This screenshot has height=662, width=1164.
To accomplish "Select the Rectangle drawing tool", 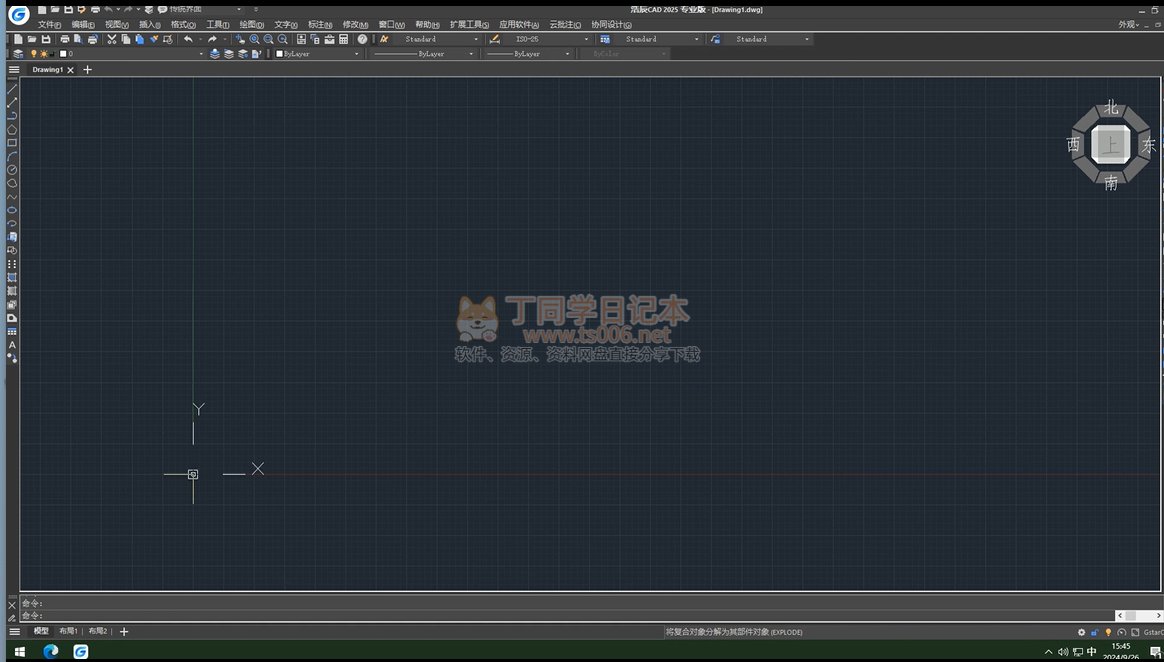I will tap(12, 143).
